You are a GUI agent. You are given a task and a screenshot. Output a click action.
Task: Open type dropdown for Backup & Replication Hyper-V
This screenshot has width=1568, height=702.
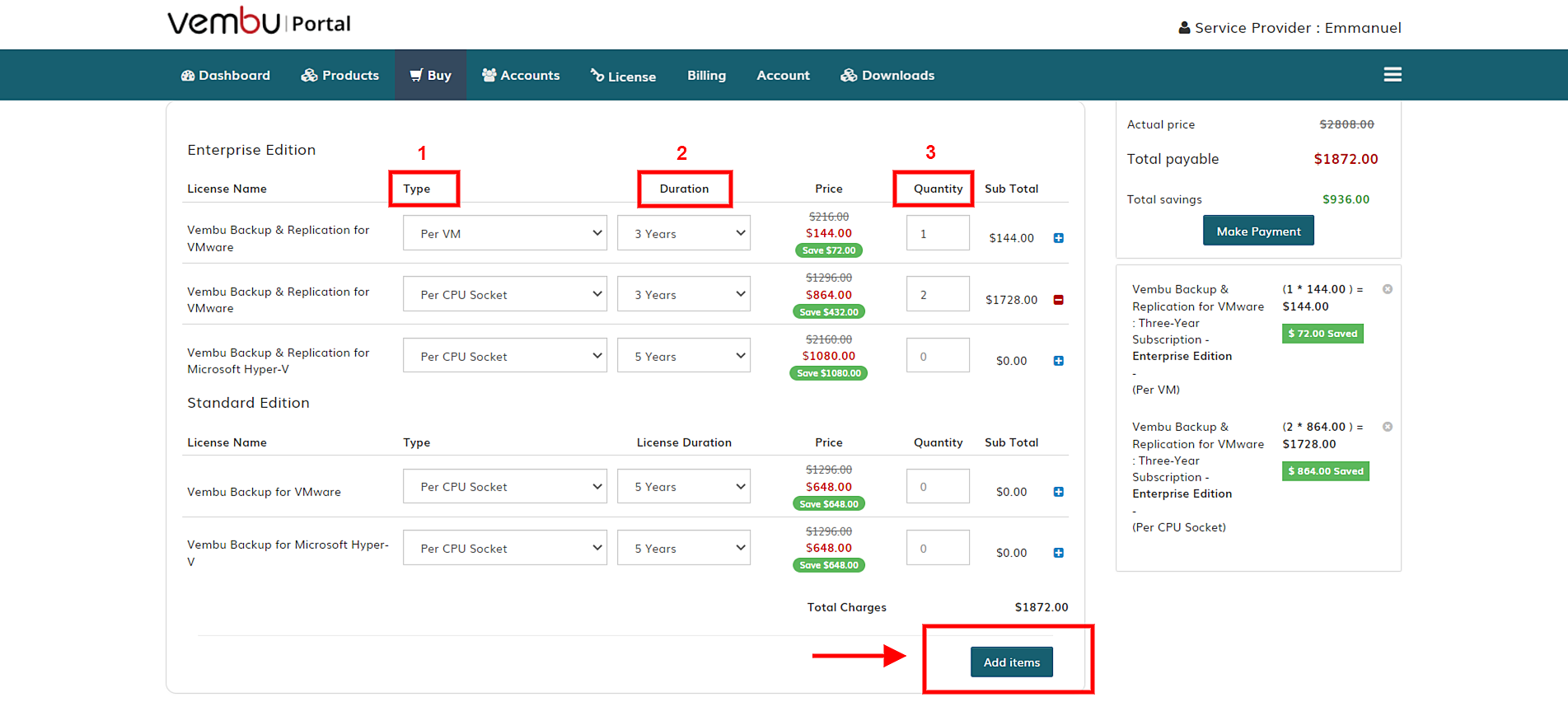click(x=505, y=356)
